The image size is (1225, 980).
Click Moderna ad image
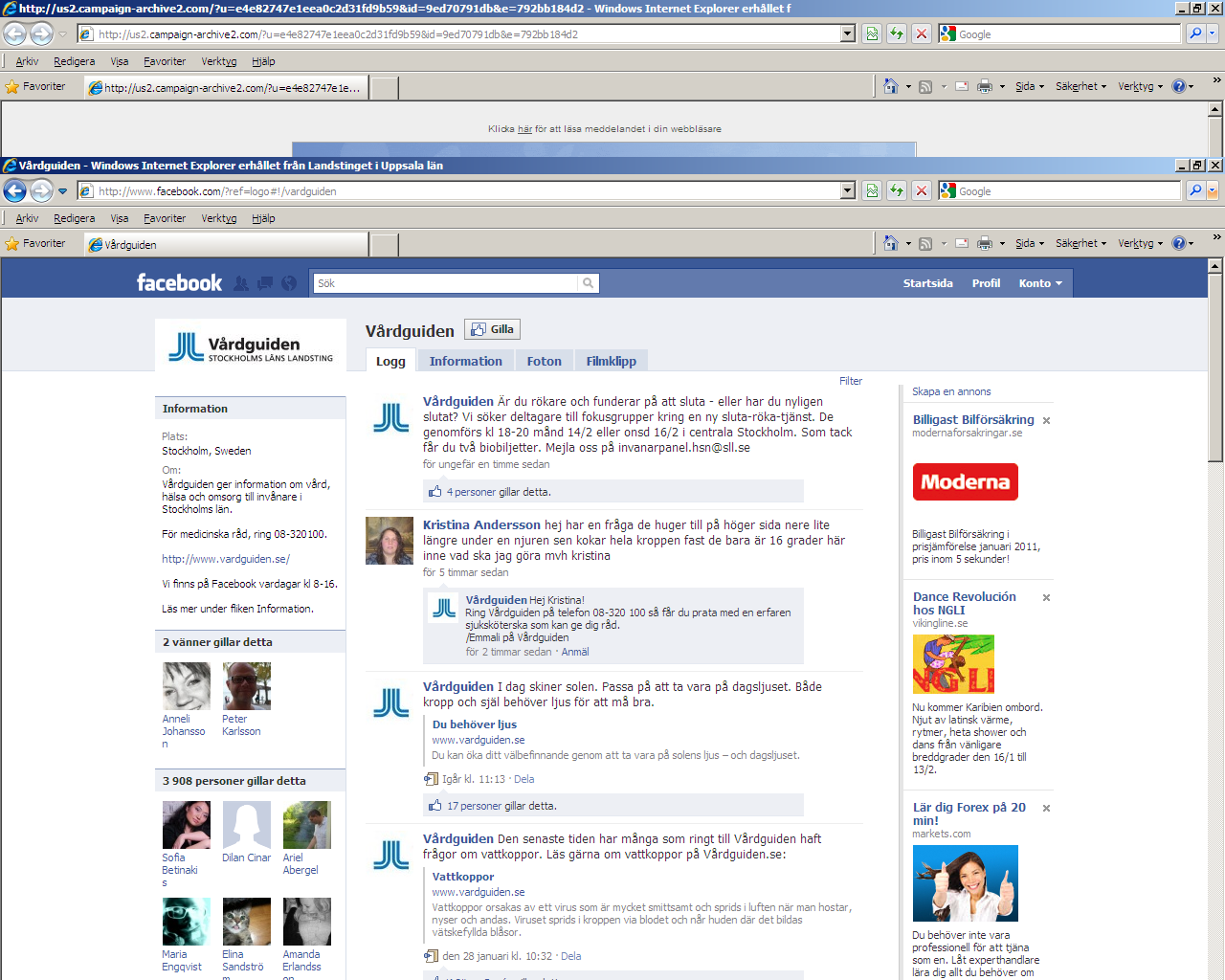pyautogui.click(x=965, y=482)
